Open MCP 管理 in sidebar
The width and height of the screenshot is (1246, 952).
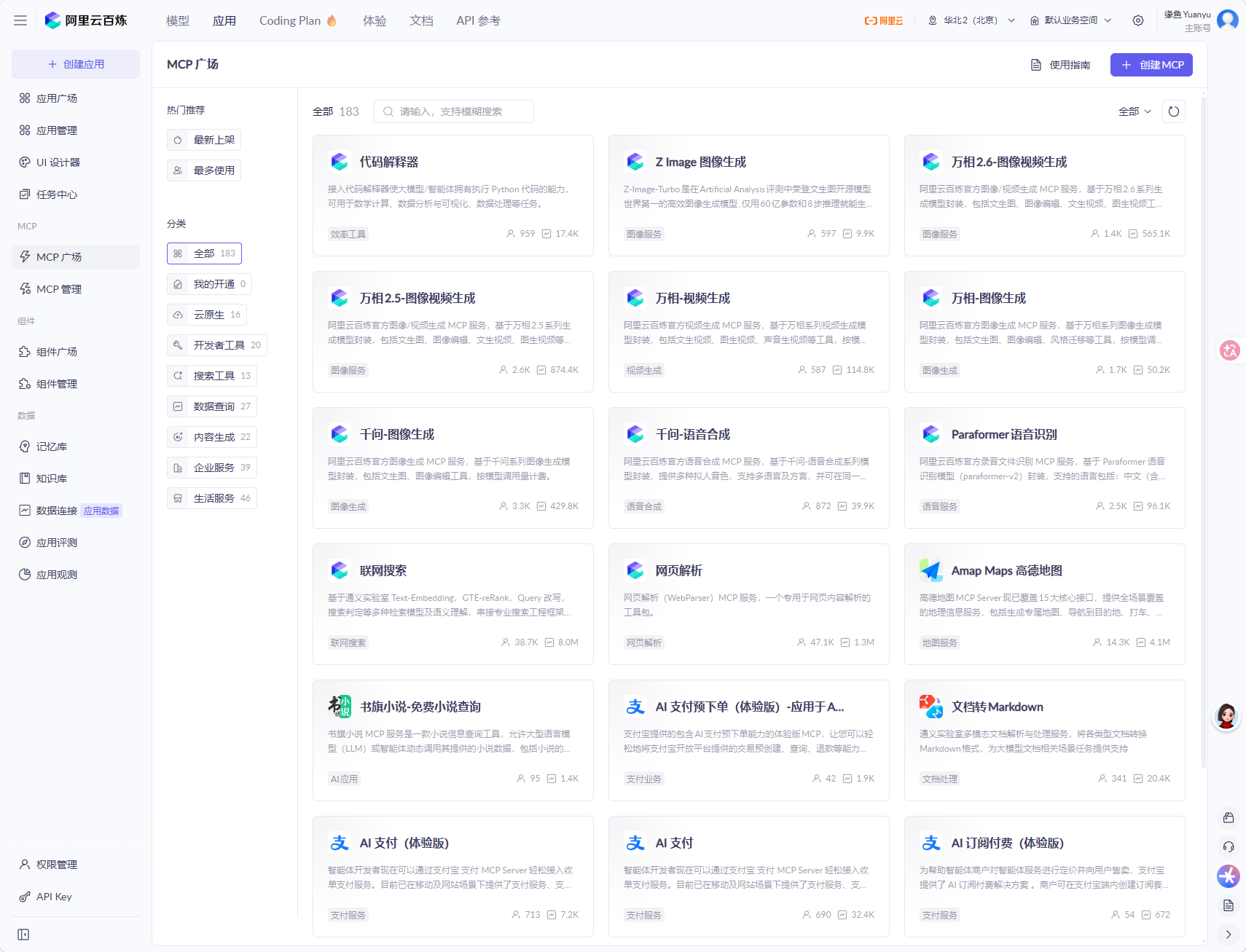point(59,289)
